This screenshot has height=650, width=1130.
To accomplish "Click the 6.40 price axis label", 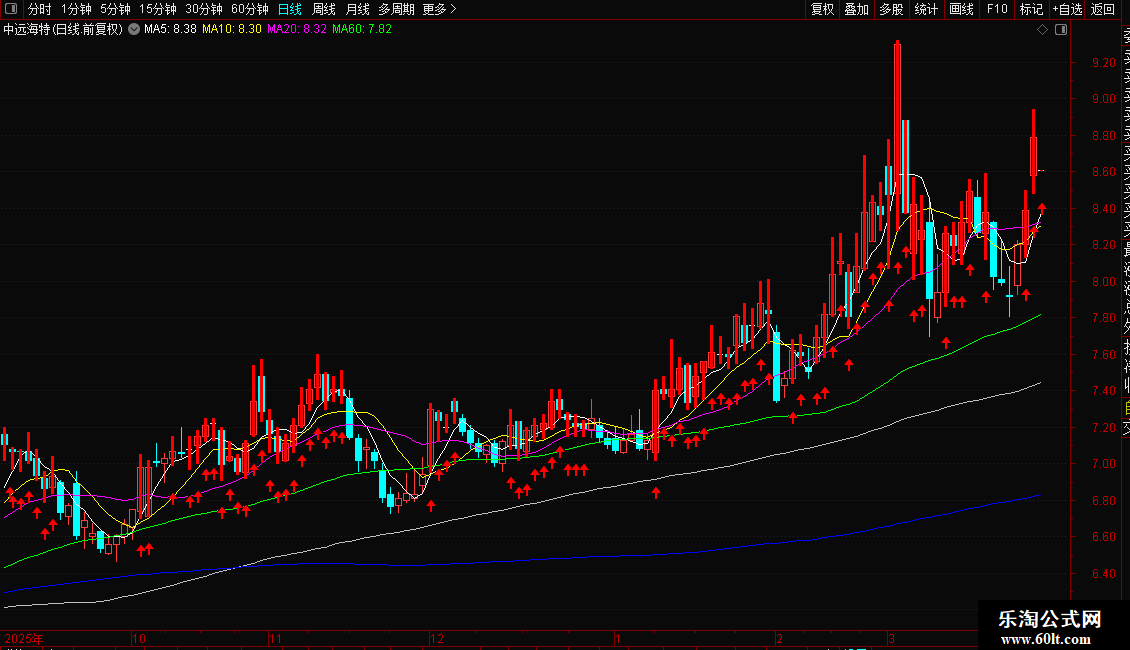I will click(x=1103, y=574).
